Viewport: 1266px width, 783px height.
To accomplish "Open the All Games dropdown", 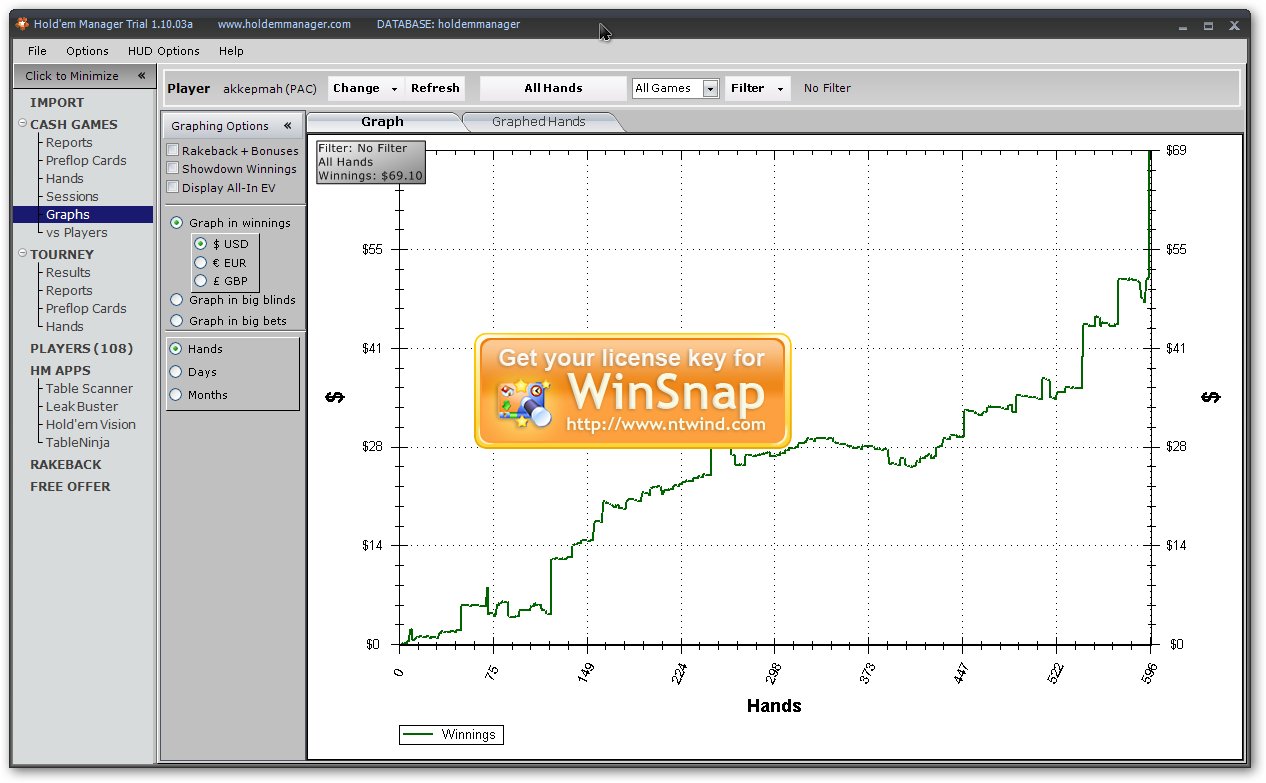I will [x=710, y=89].
